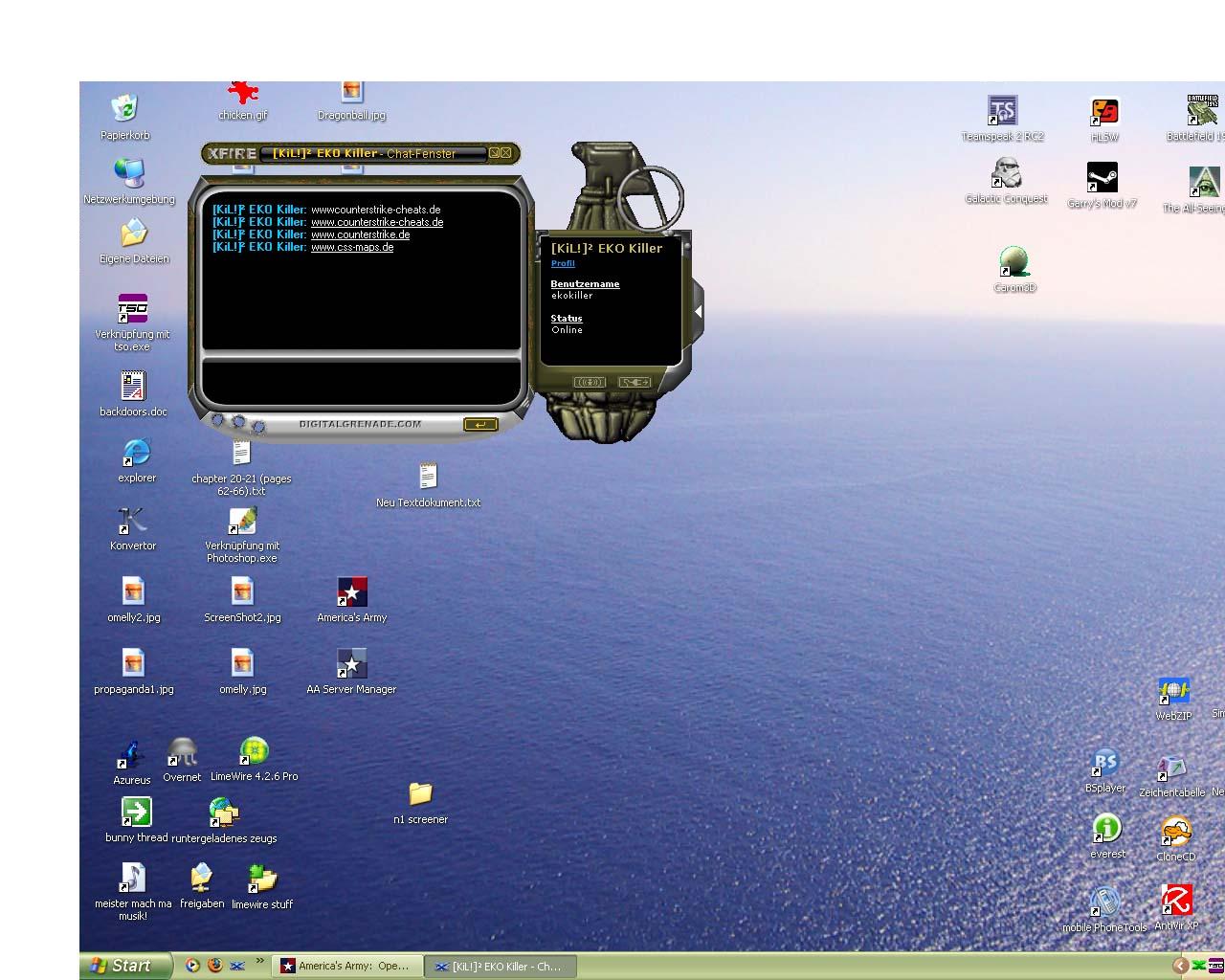This screenshot has height=980, width=1225.
Task: Open the freigaben shared folder
Action: (202, 885)
